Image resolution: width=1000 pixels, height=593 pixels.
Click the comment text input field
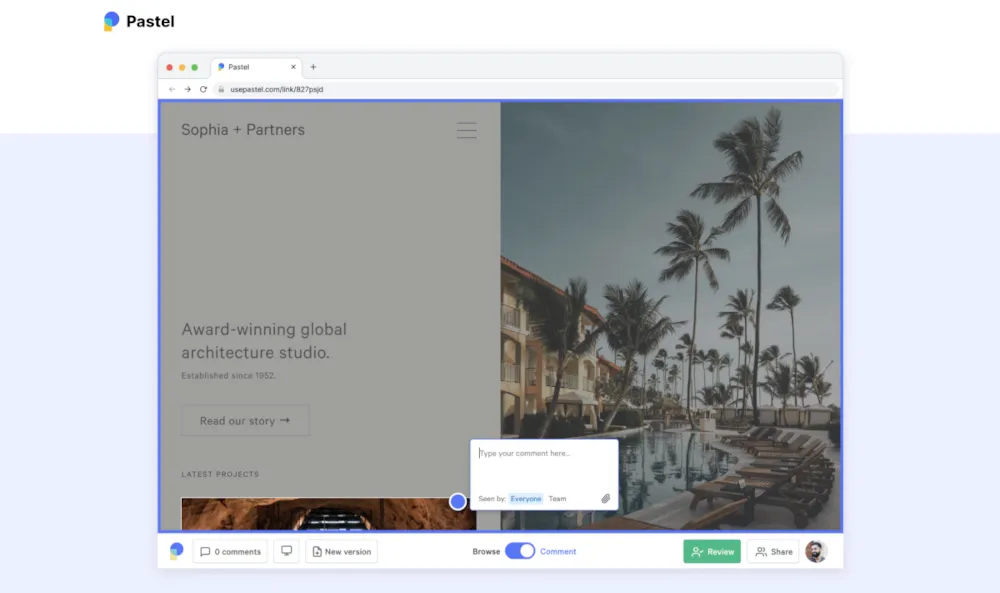543,465
